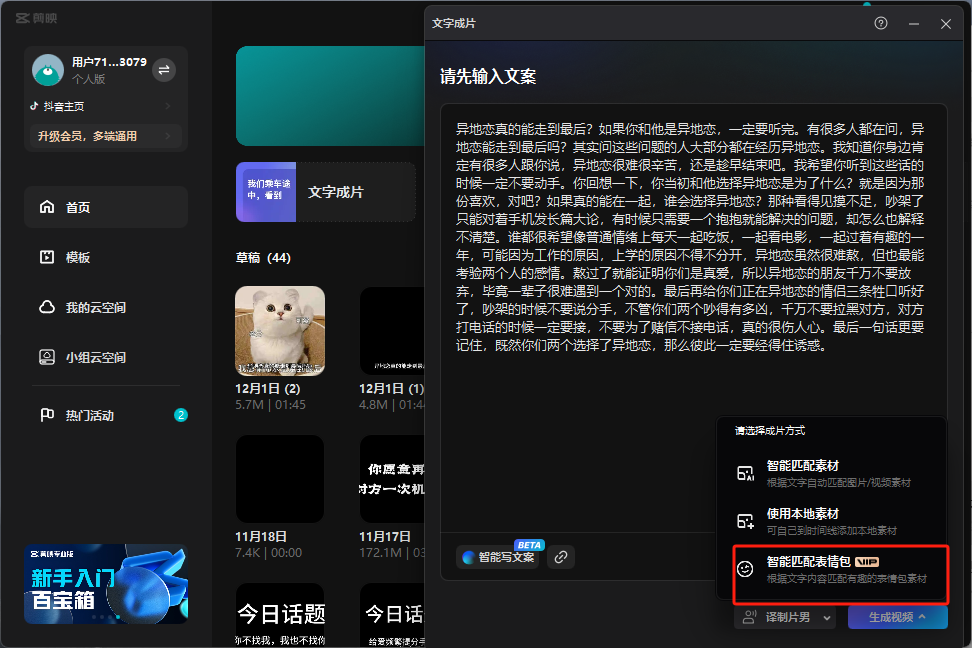Image resolution: width=972 pixels, height=648 pixels.
Task: Click the 生成视频 generate video button
Action: point(896,617)
